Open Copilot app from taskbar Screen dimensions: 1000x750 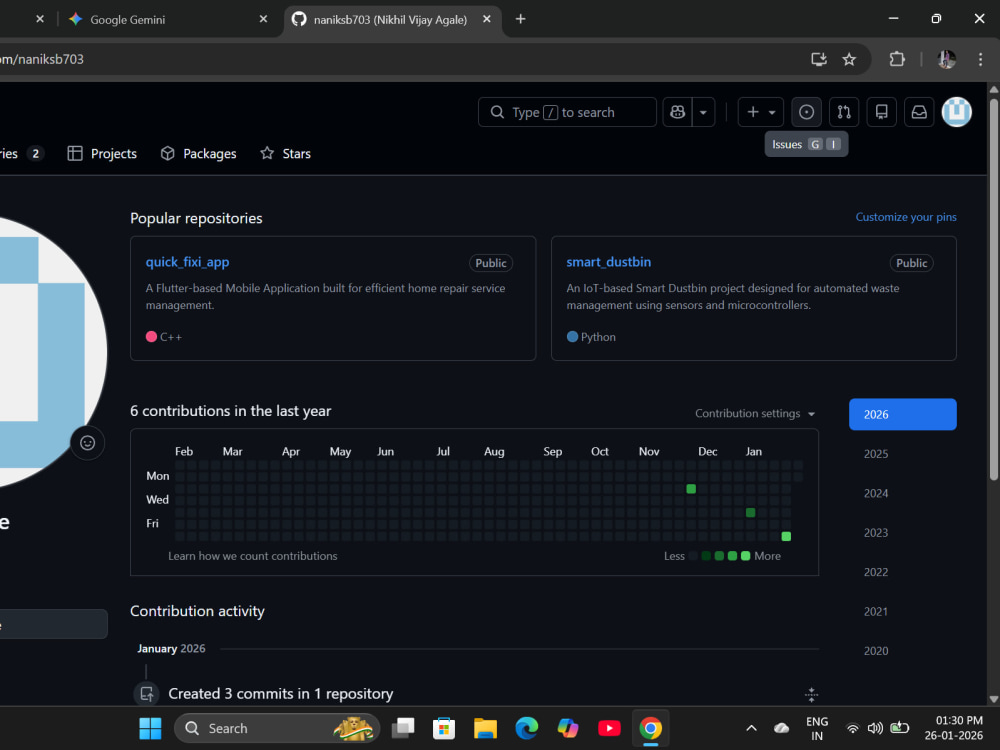click(x=568, y=728)
